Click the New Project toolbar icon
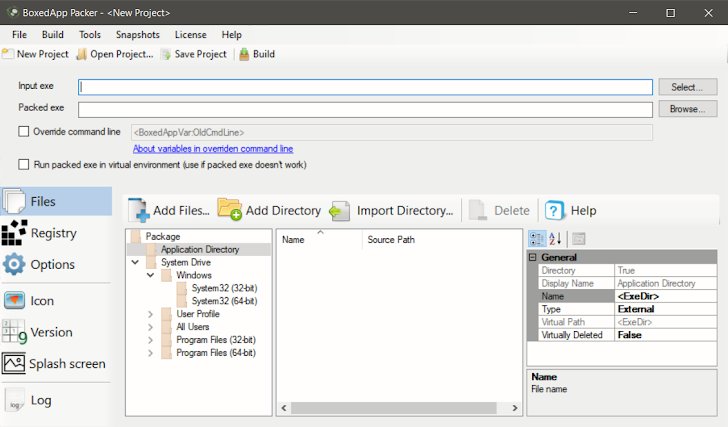 (7, 54)
